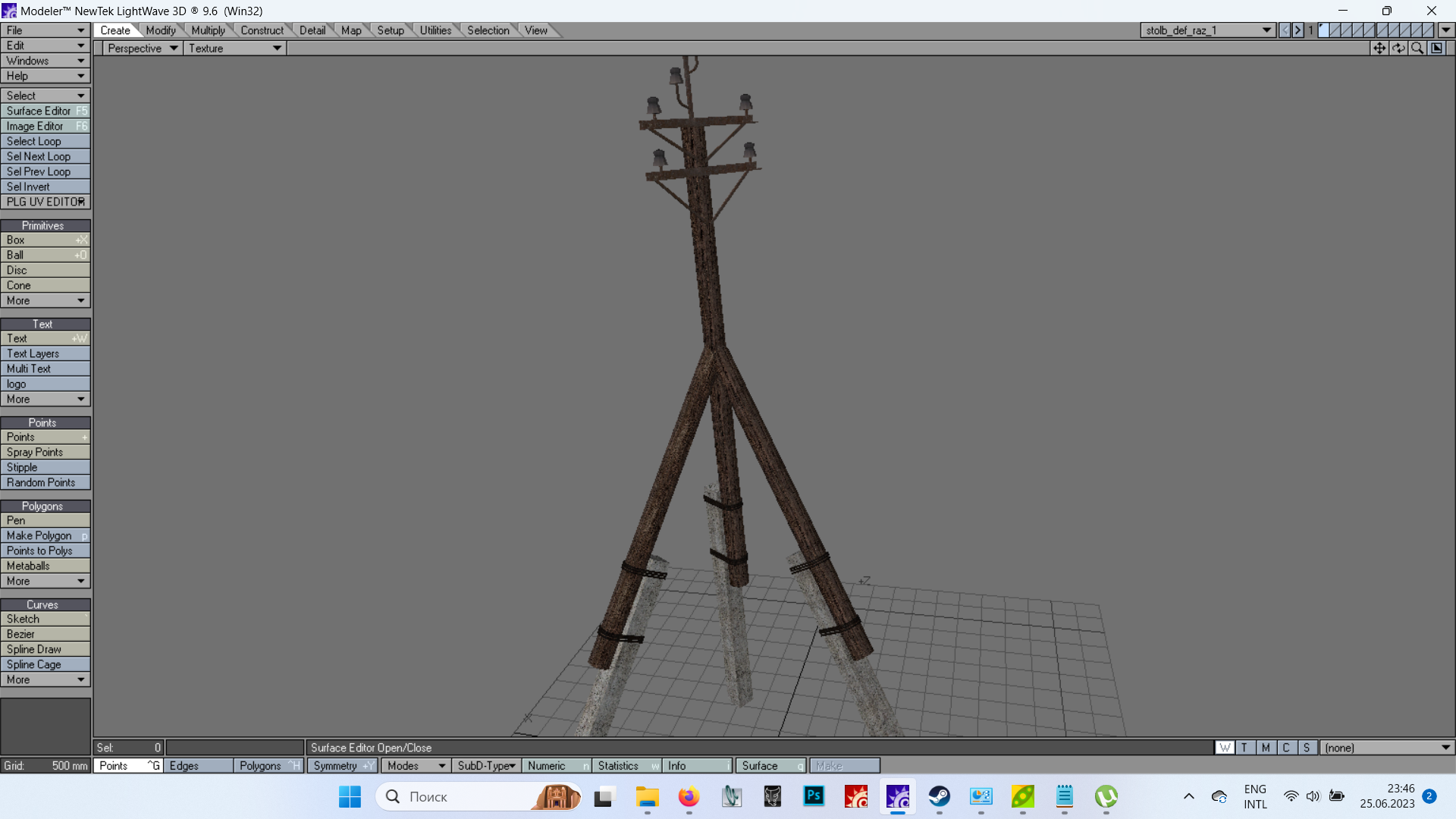Open the Perspective view type dropdown
Viewport: 1456px width, 819px height.
[x=142, y=49]
